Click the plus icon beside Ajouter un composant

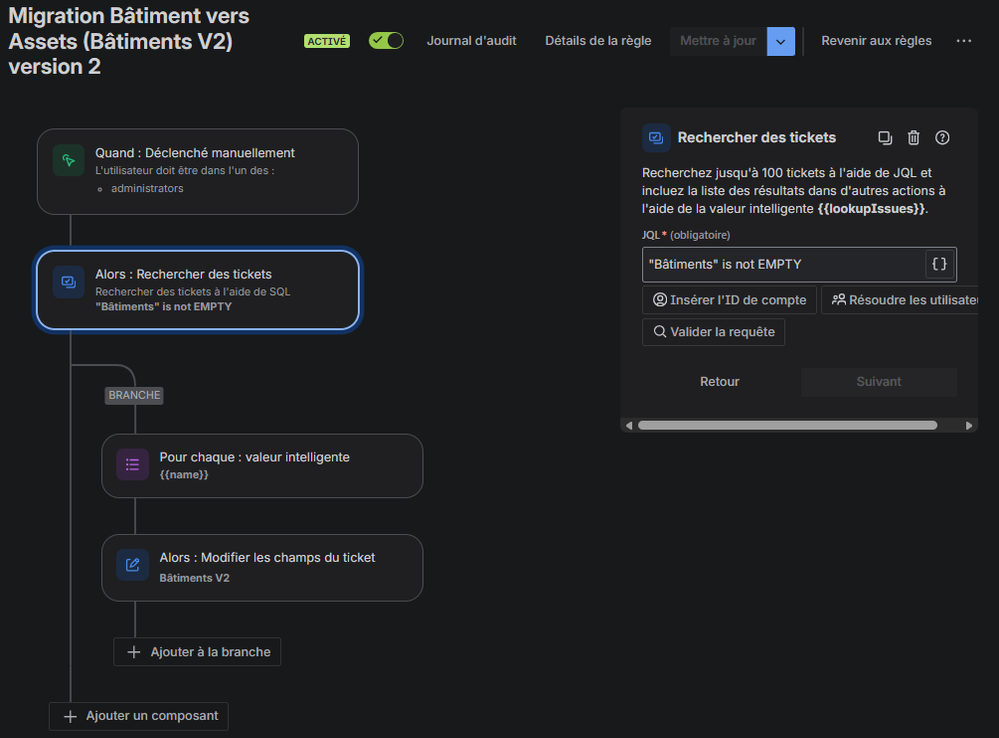[70, 717]
